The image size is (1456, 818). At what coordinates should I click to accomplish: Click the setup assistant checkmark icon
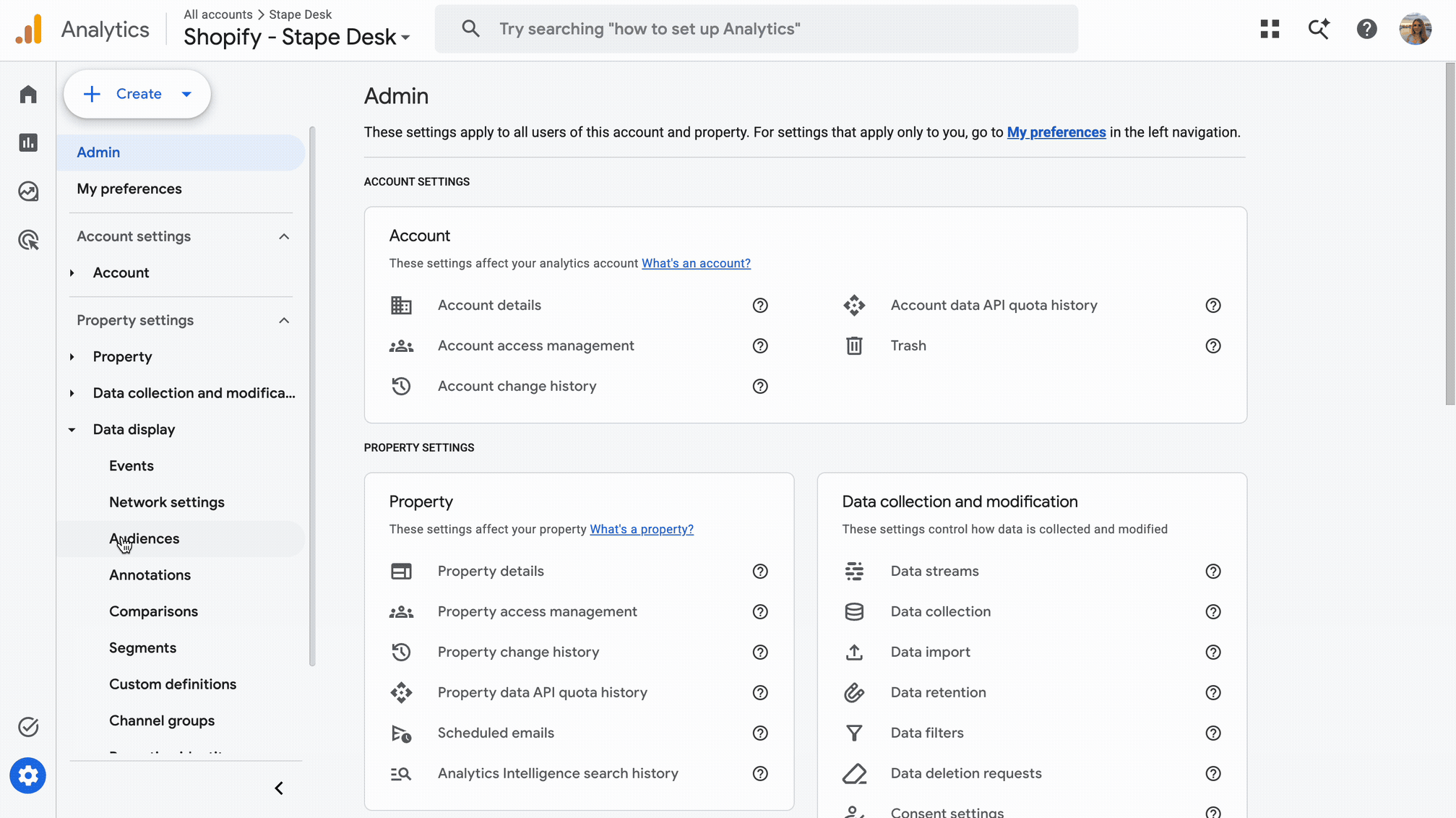click(x=28, y=727)
